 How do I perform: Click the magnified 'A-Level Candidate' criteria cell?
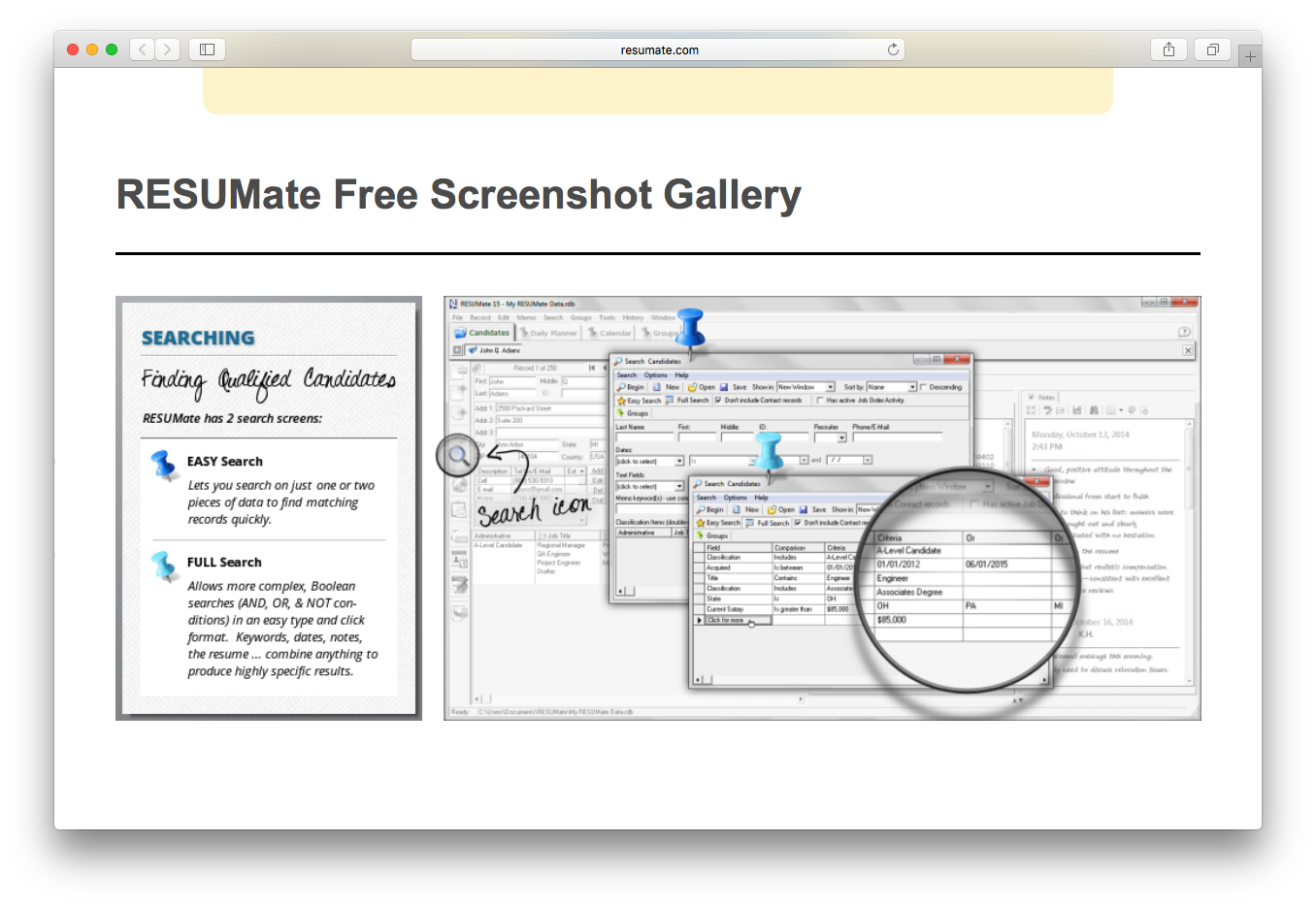pyautogui.click(x=918, y=550)
